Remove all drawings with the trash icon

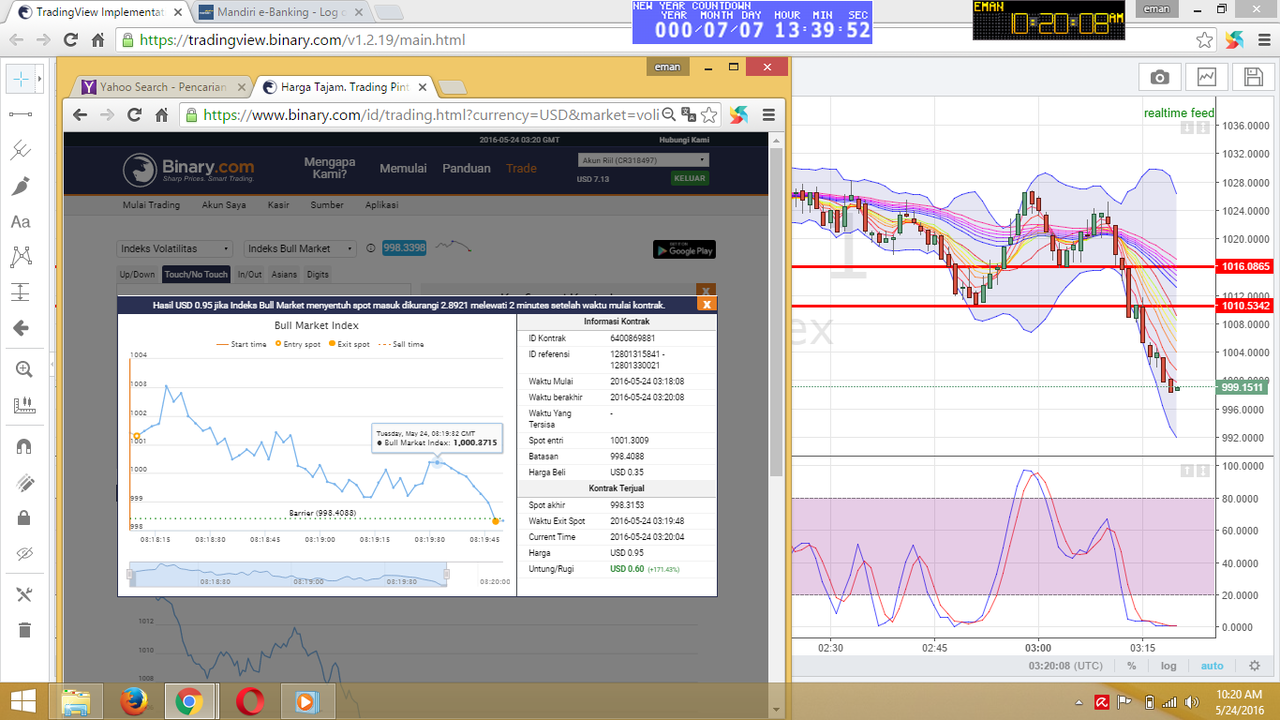(24, 630)
